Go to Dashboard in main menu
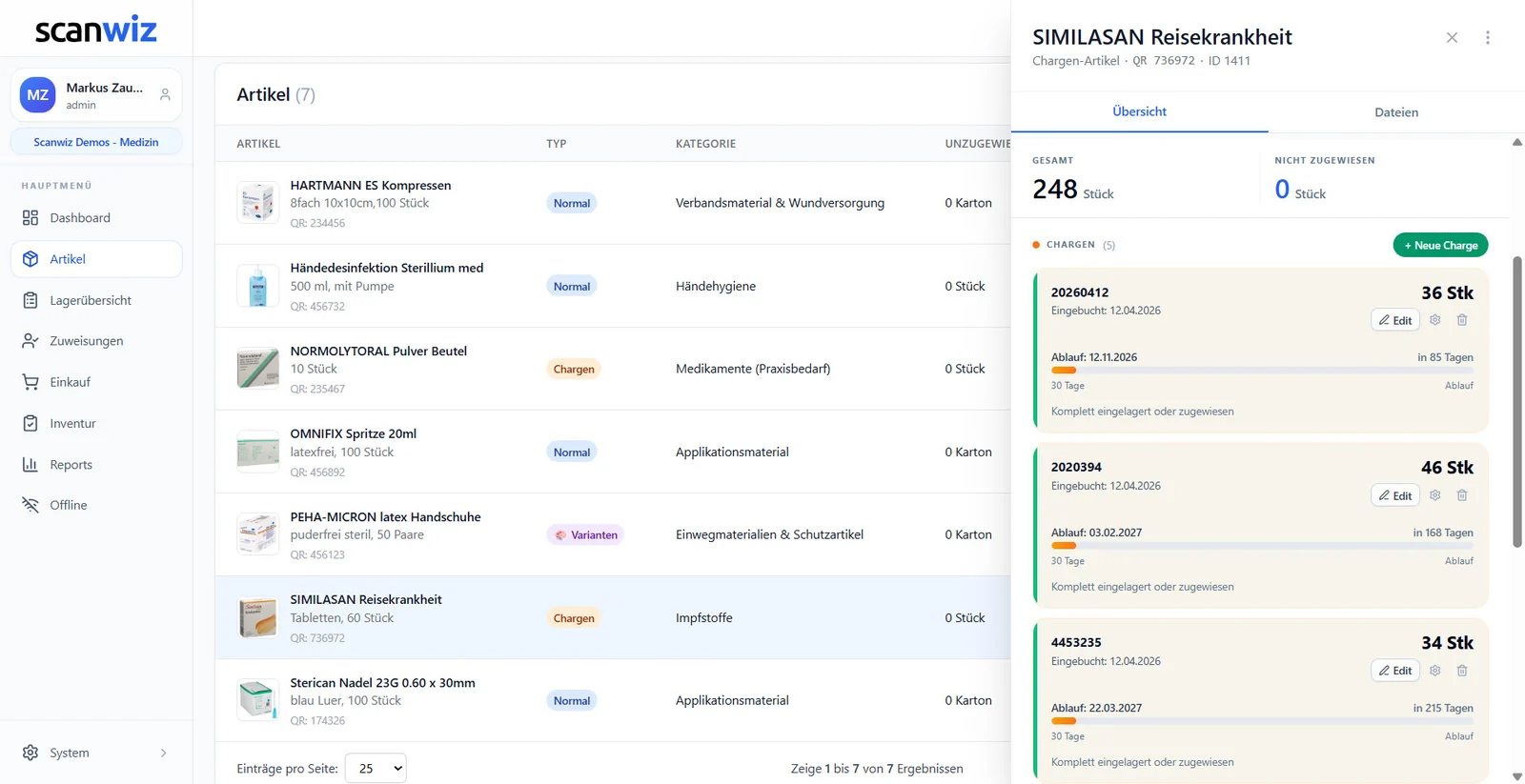 [x=96, y=218]
